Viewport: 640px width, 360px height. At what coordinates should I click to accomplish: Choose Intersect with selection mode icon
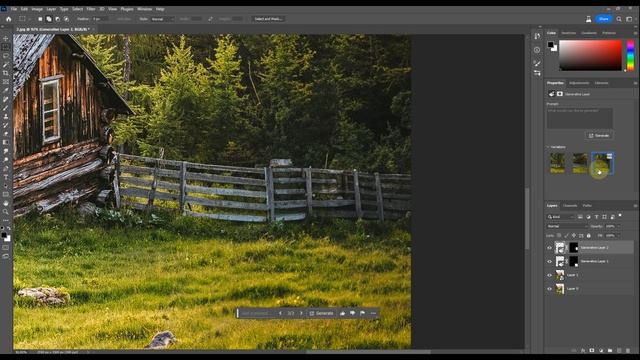[66, 19]
